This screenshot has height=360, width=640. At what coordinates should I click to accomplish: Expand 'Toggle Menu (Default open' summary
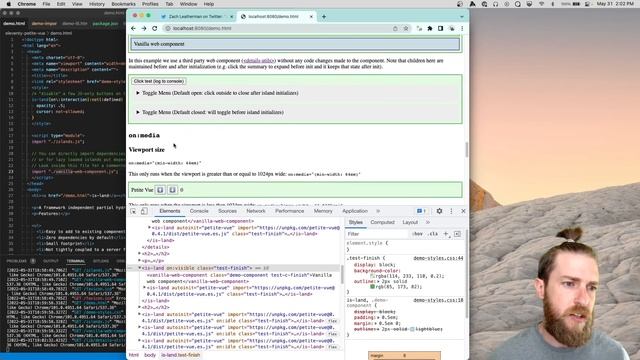click(x=220, y=93)
